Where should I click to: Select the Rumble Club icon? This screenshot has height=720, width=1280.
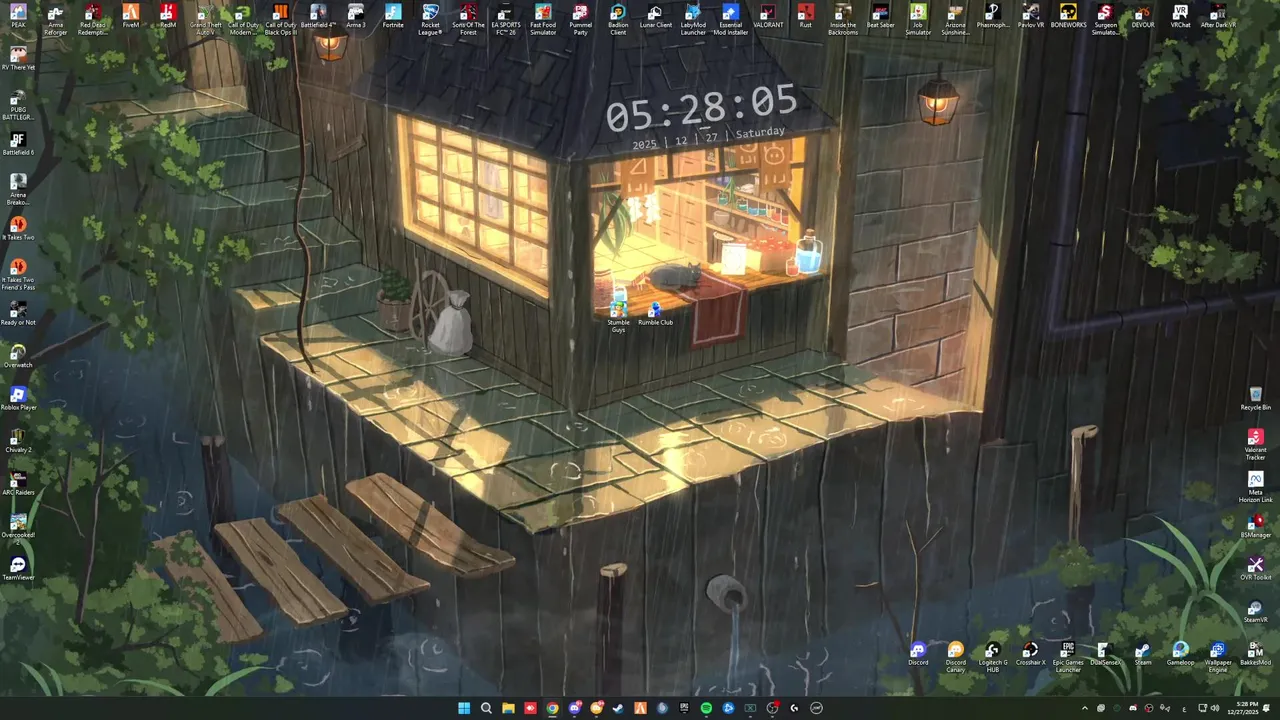(656, 313)
